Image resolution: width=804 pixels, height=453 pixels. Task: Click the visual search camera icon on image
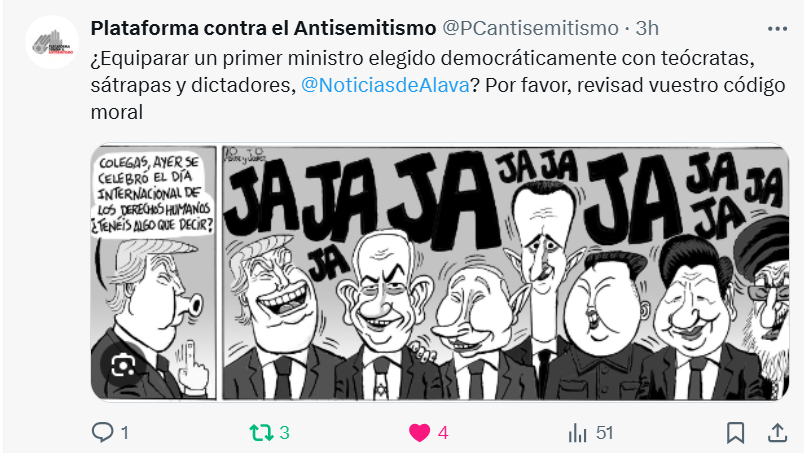[123, 366]
